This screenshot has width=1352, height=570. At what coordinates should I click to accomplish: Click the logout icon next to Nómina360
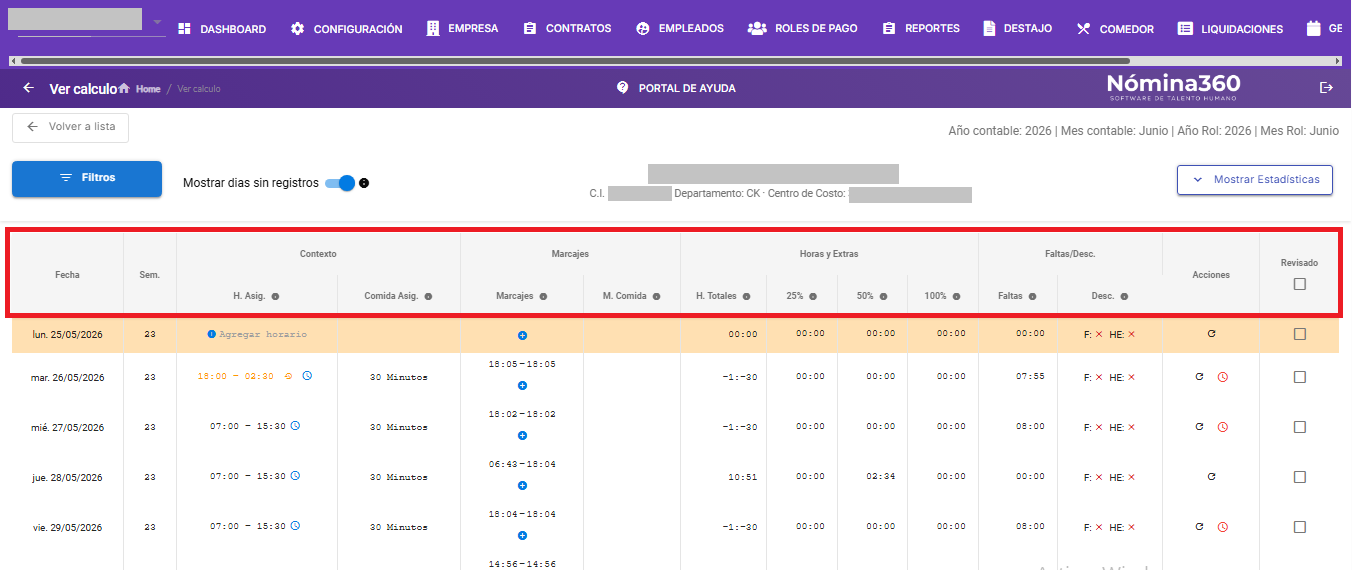pyautogui.click(x=1327, y=88)
